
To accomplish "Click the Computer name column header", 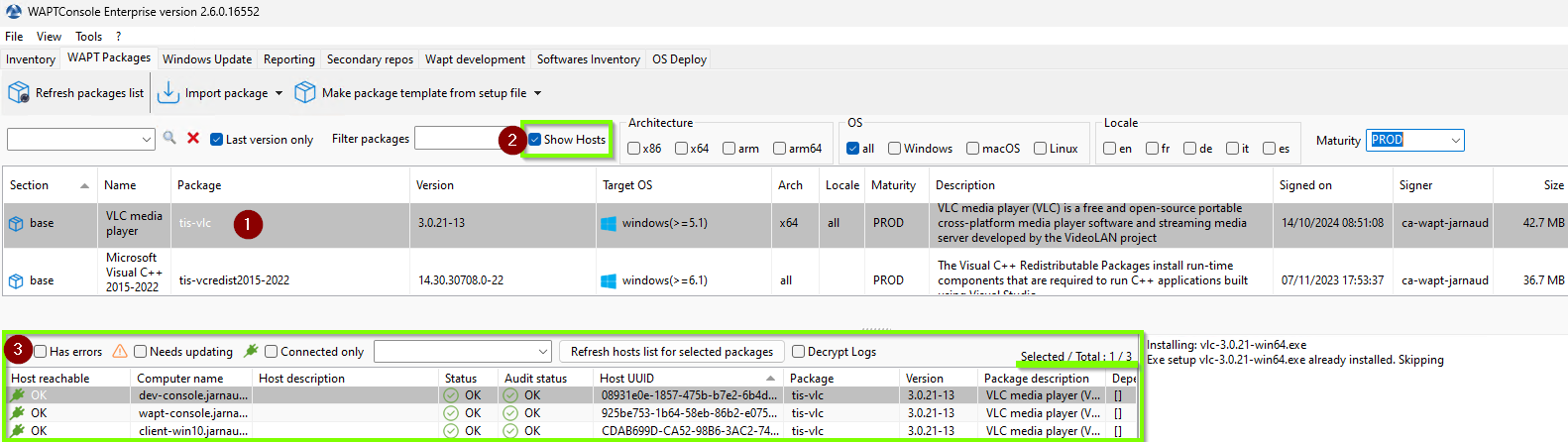I will click(191, 379).
